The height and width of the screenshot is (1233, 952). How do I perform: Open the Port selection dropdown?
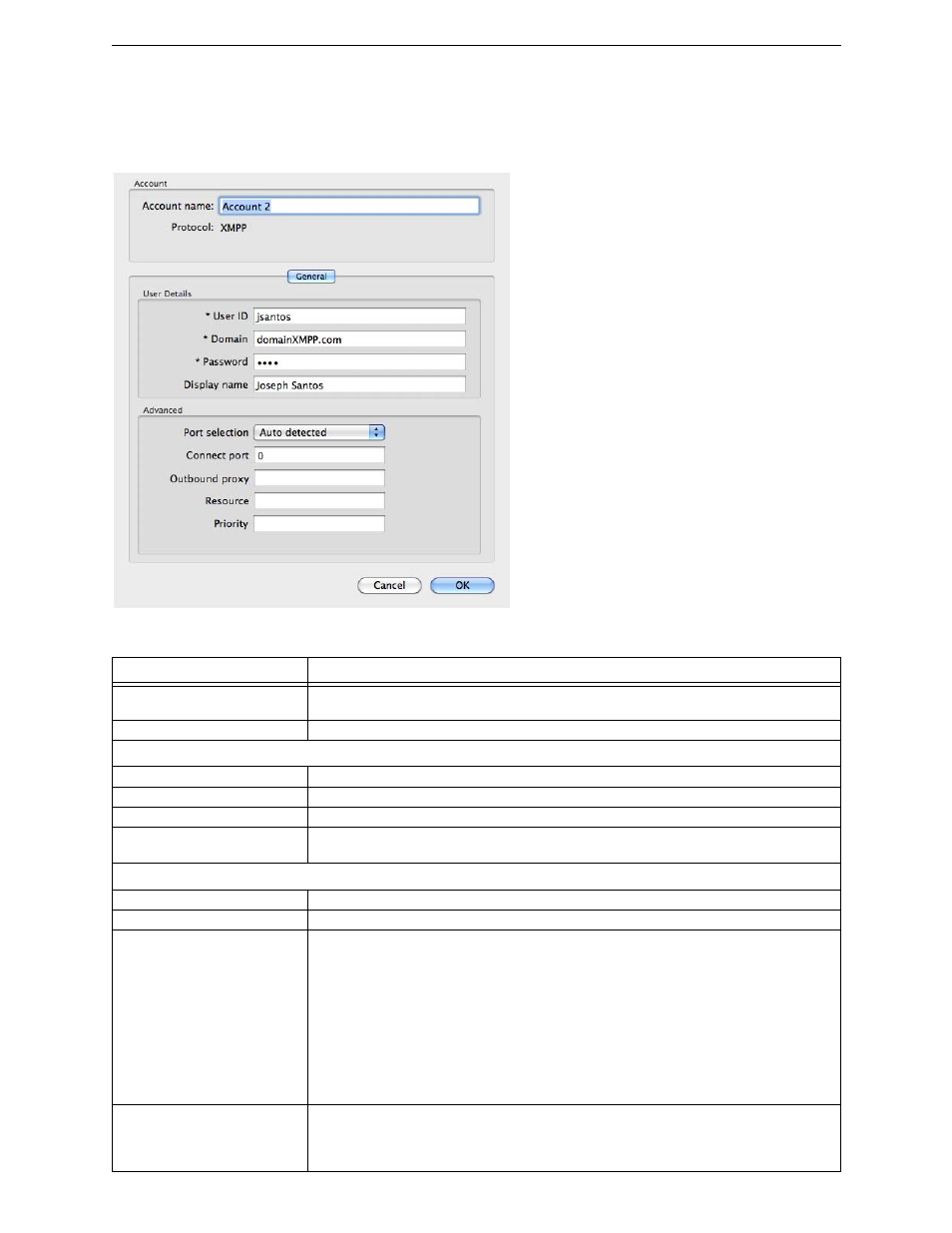coord(312,432)
